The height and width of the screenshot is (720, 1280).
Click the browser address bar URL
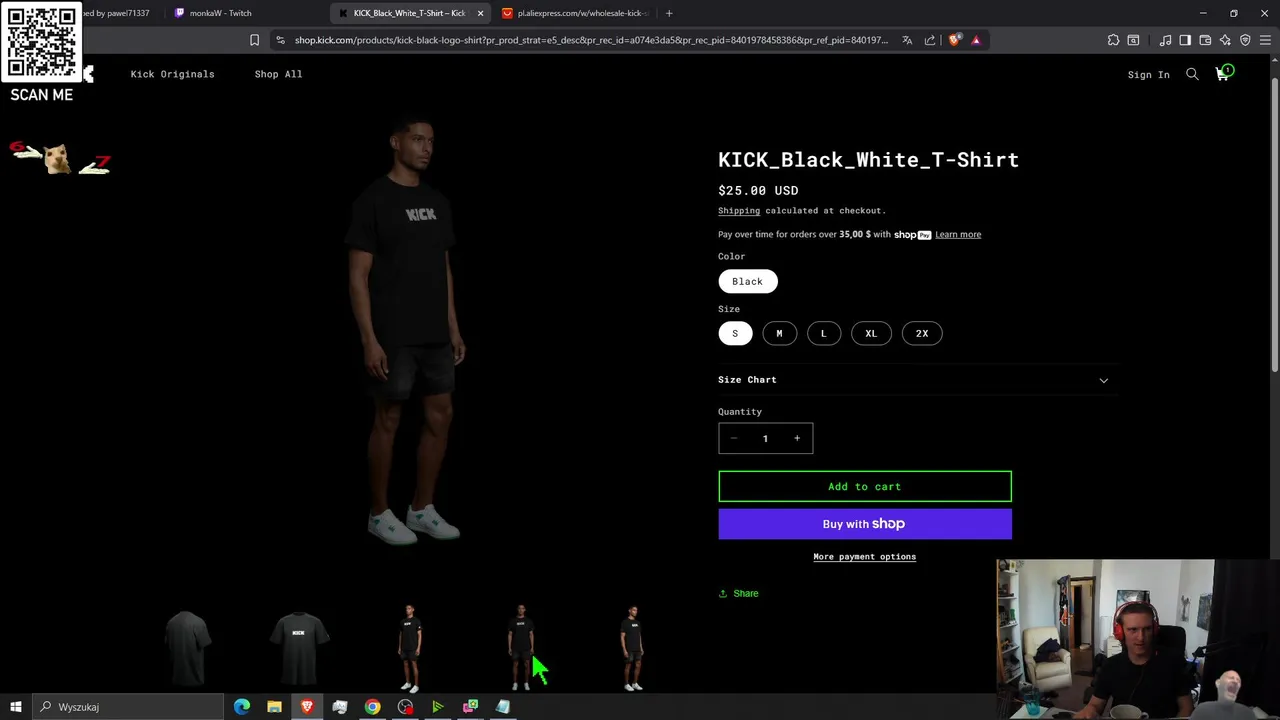[590, 40]
